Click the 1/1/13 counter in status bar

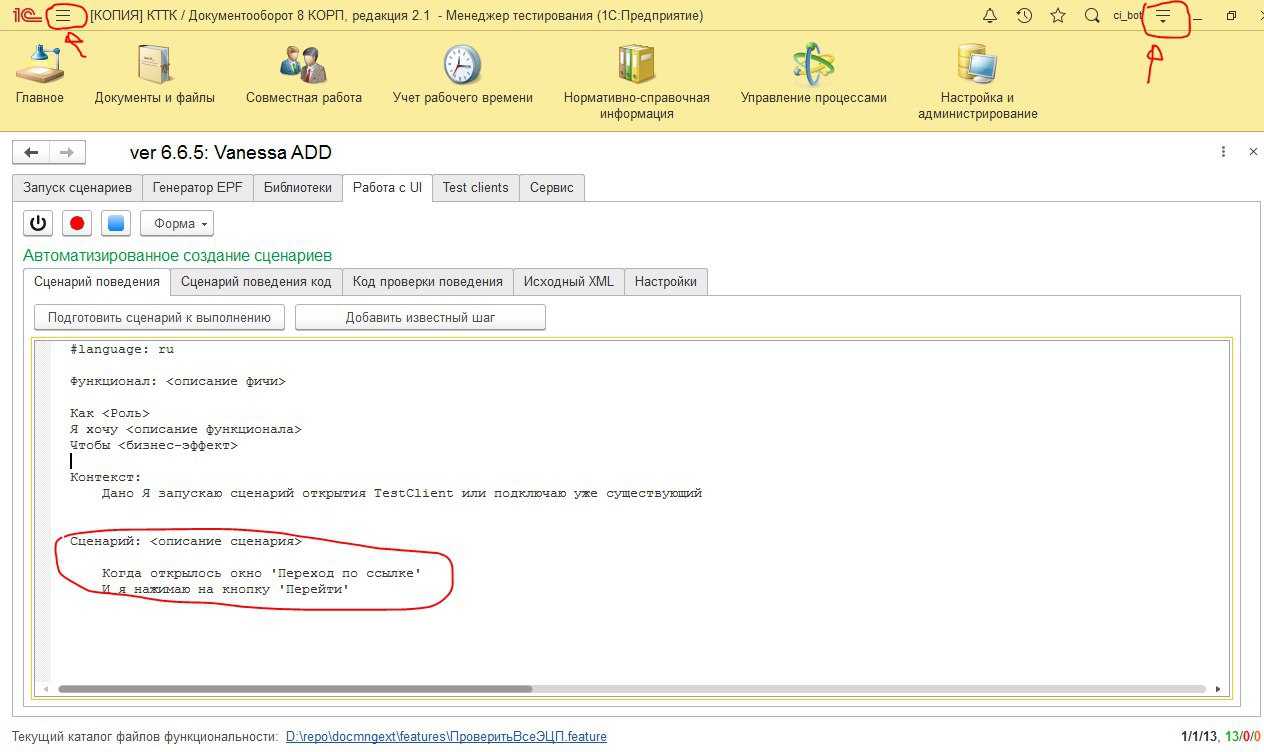coord(1198,737)
